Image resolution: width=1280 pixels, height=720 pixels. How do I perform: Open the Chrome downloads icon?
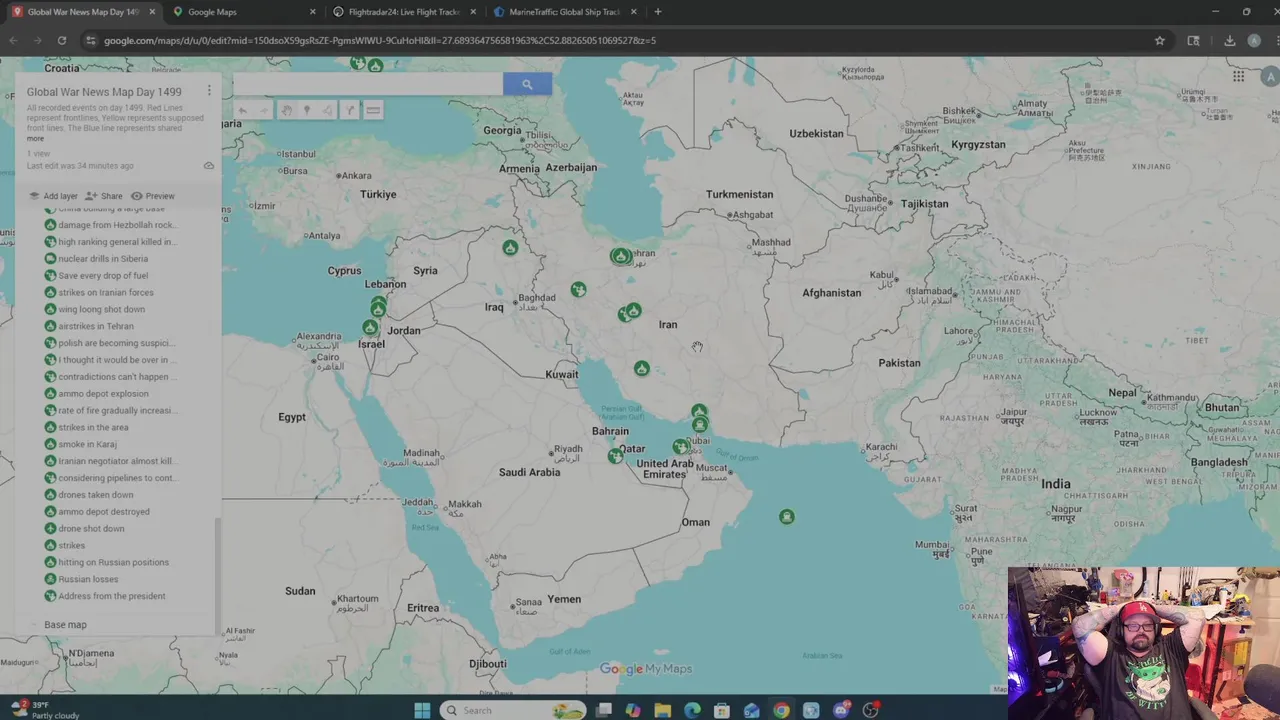(1230, 40)
